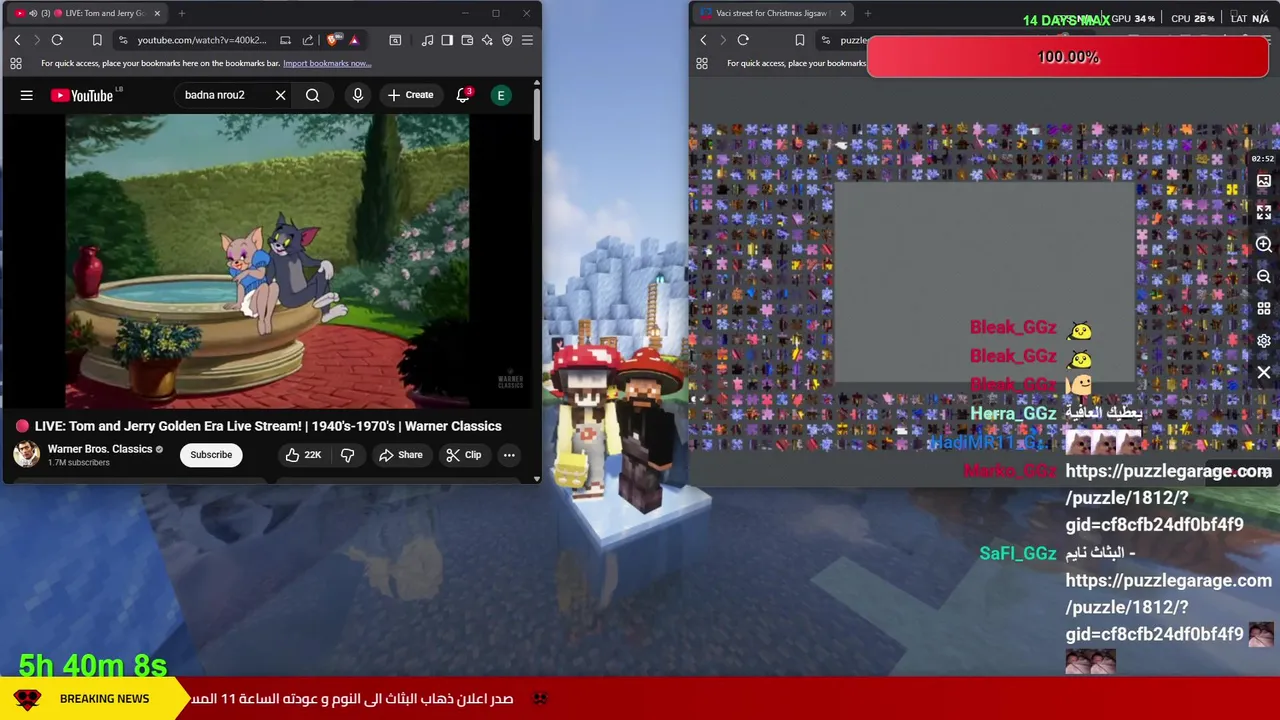Open puzzle settings gear
This screenshot has width=1280, height=720.
1264,341
